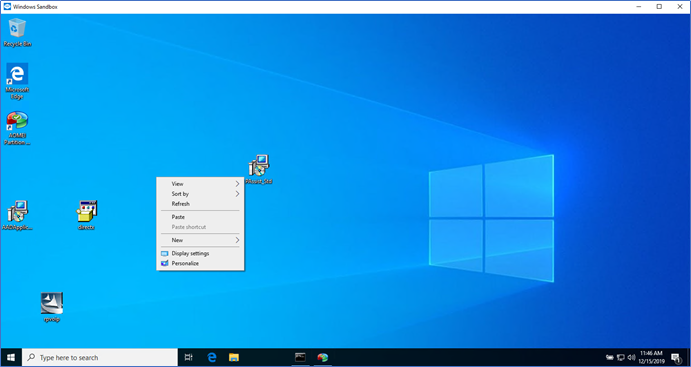Launch Edge from the taskbar
Screen dimensions: 691x367
tap(212, 357)
